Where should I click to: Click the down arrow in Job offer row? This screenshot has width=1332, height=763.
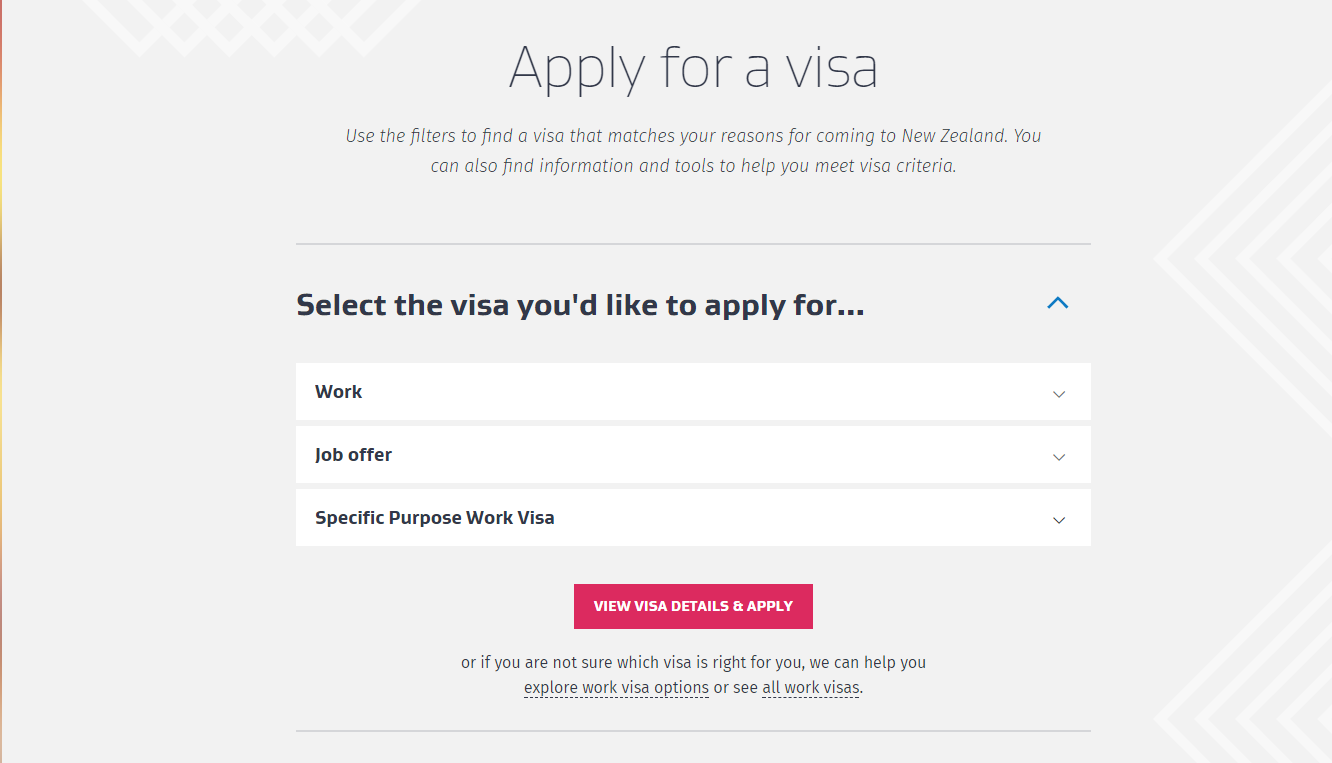(1059, 457)
